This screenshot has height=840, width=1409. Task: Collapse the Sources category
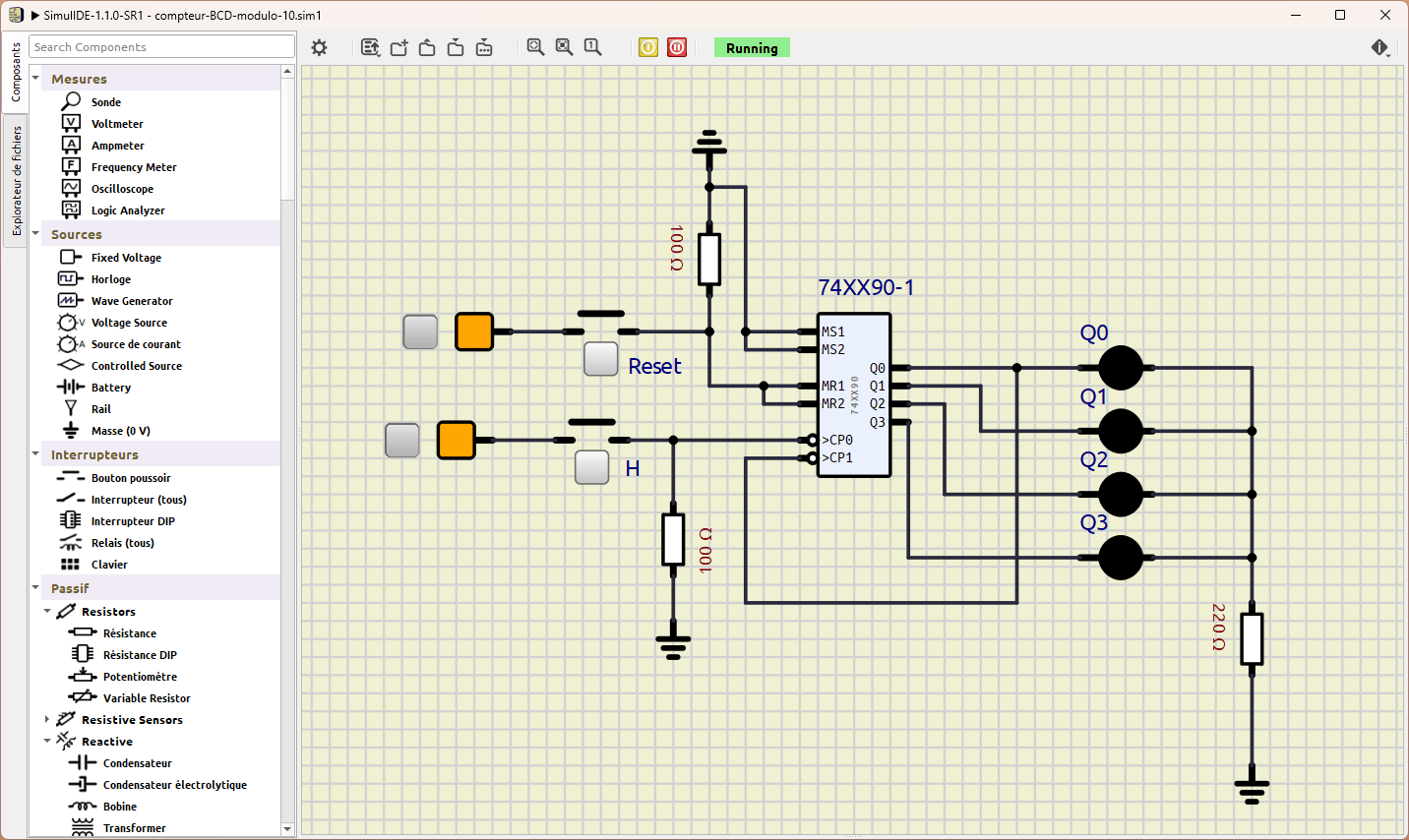36,234
